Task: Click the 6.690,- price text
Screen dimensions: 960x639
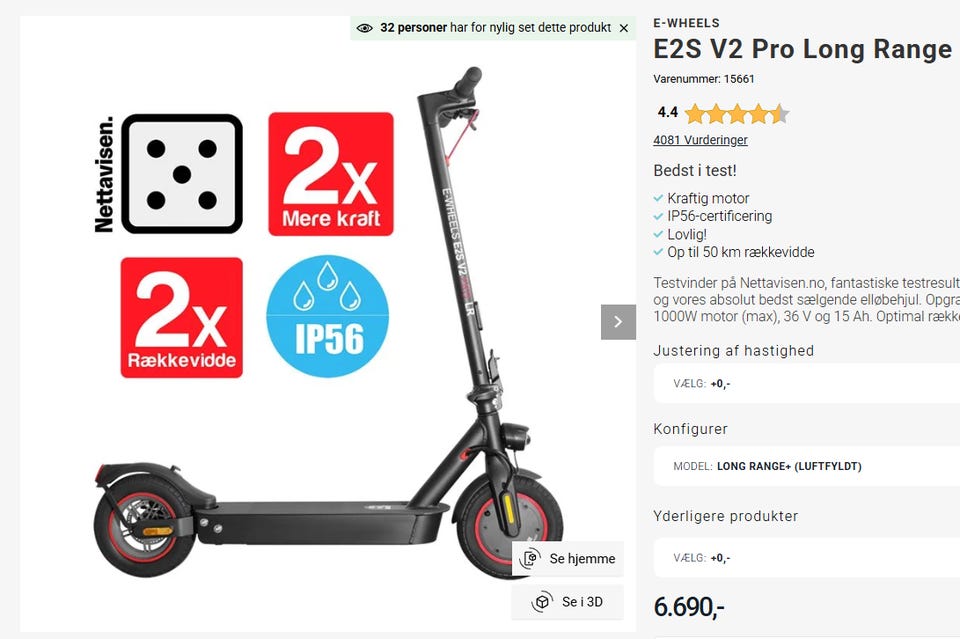Action: [689, 607]
